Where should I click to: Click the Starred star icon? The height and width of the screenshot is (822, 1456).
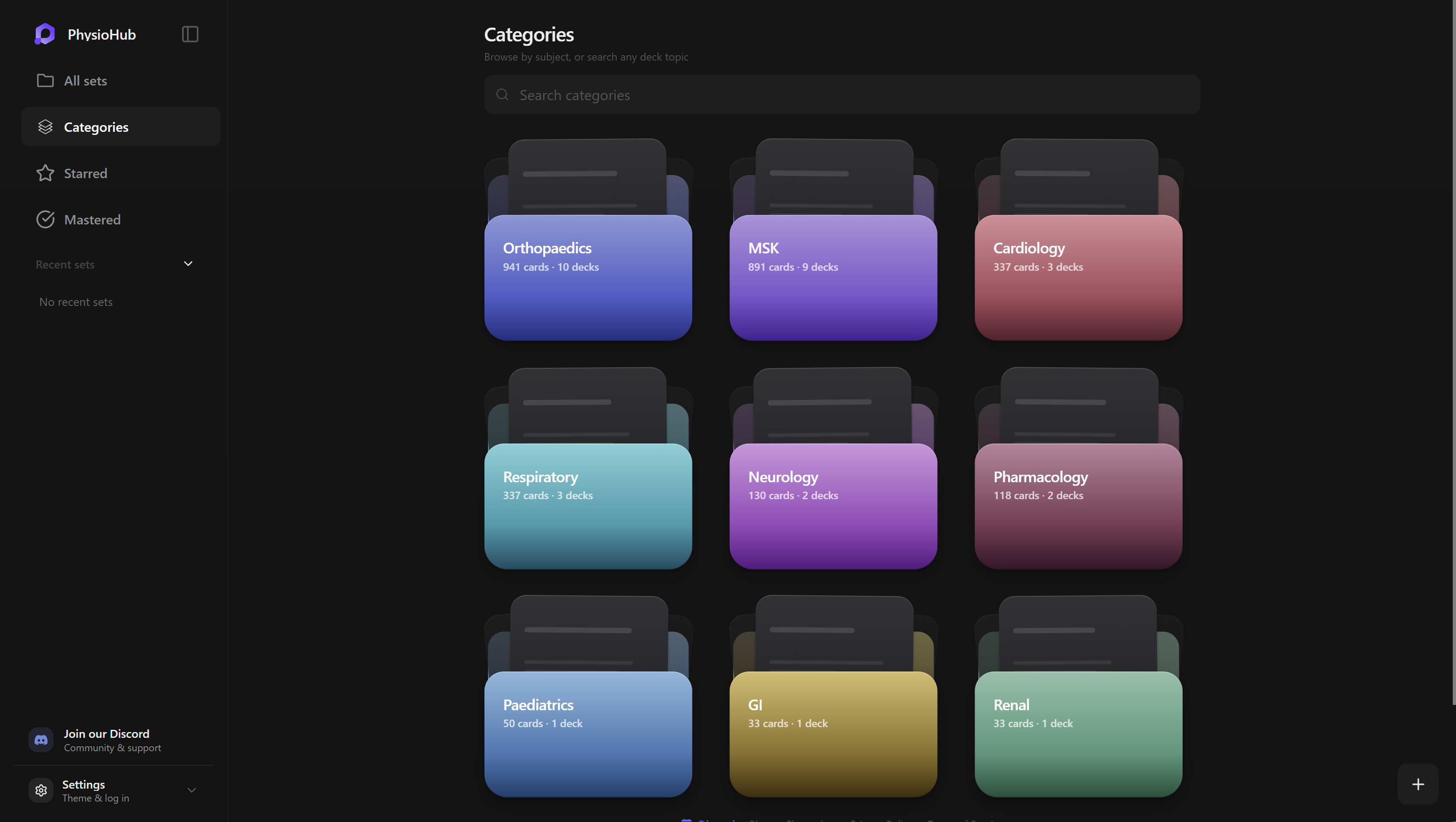[45, 173]
